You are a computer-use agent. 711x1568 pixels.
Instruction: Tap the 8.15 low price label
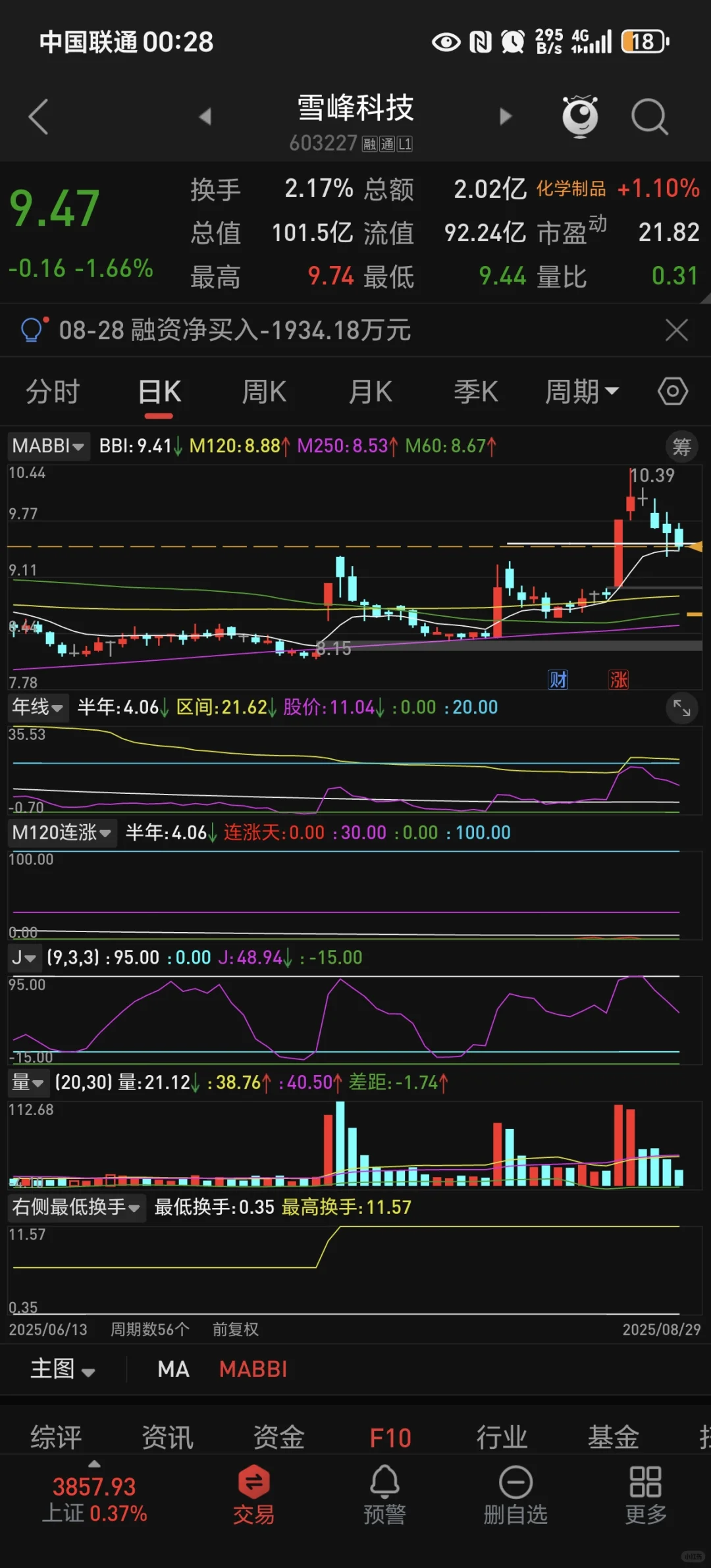pos(334,648)
